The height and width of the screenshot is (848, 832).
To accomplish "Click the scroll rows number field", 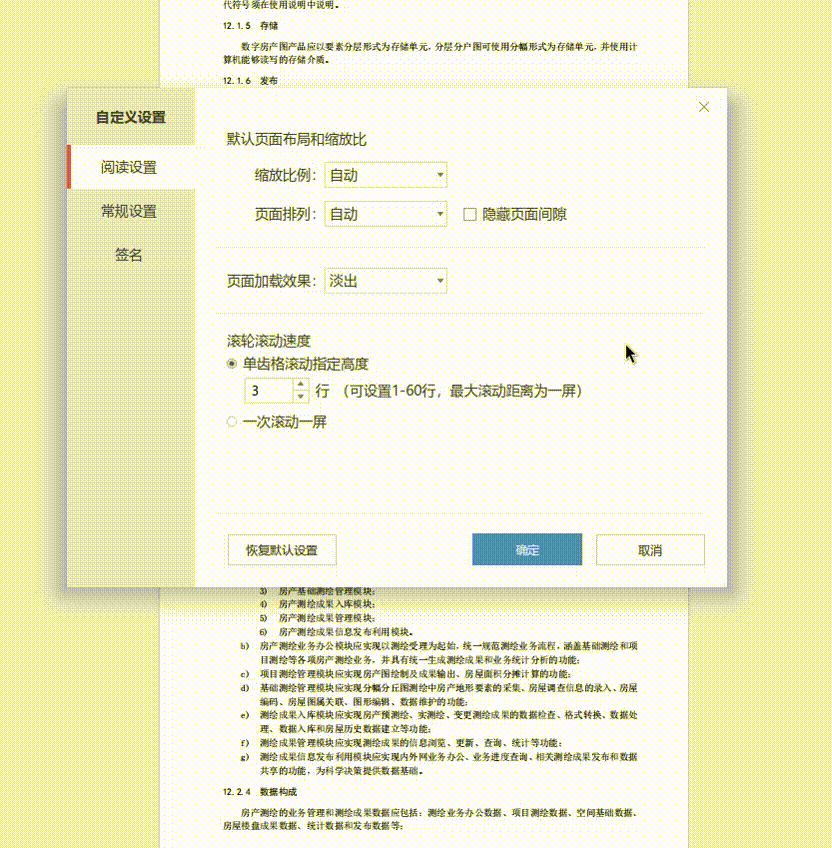I will (x=269, y=390).
